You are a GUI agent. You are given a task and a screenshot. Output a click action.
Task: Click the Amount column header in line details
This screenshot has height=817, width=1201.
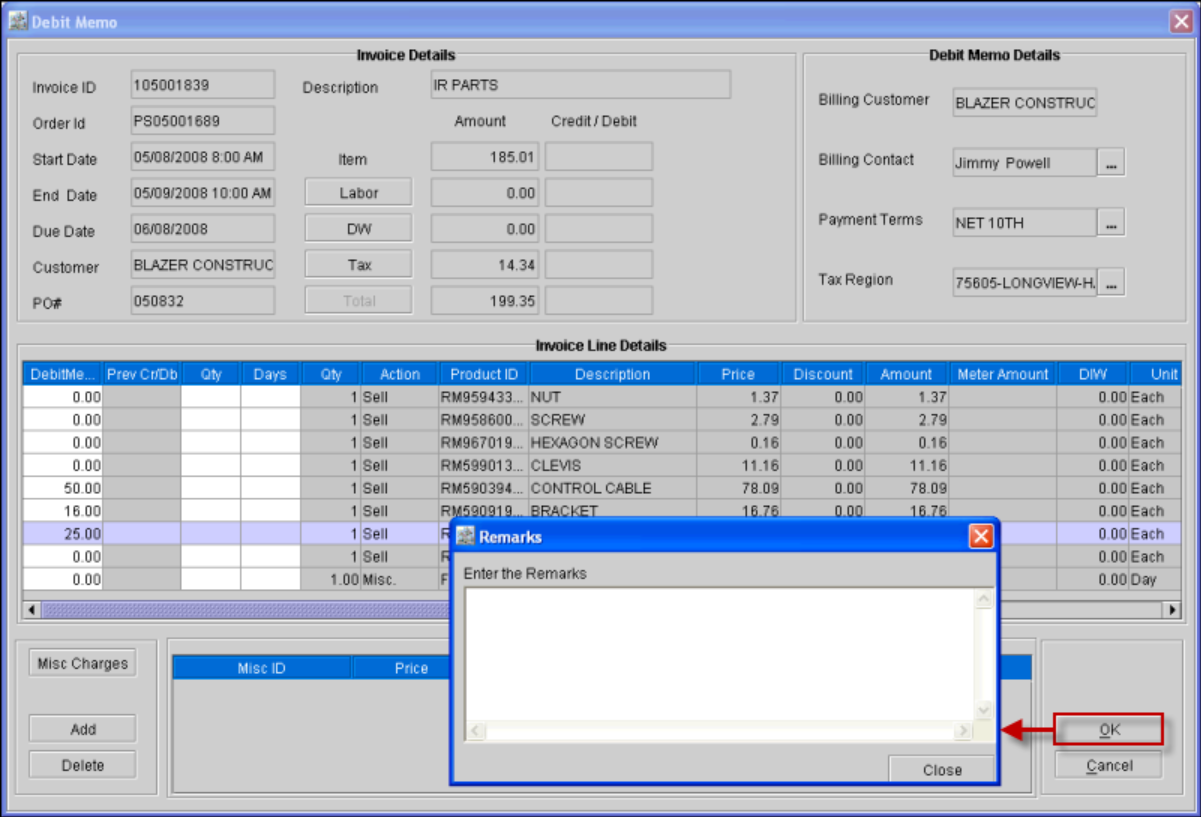tap(906, 374)
